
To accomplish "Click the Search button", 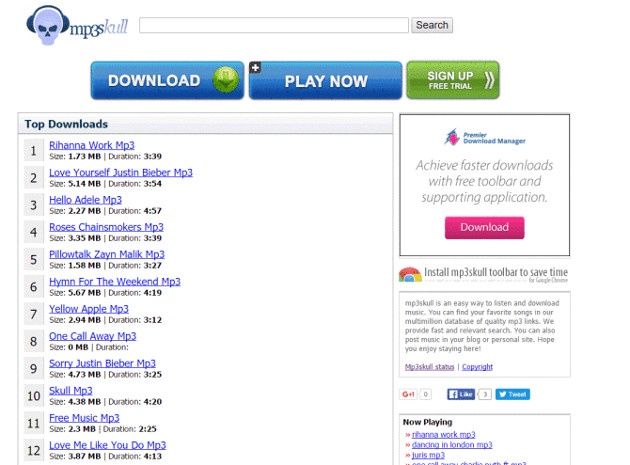I will [x=432, y=25].
